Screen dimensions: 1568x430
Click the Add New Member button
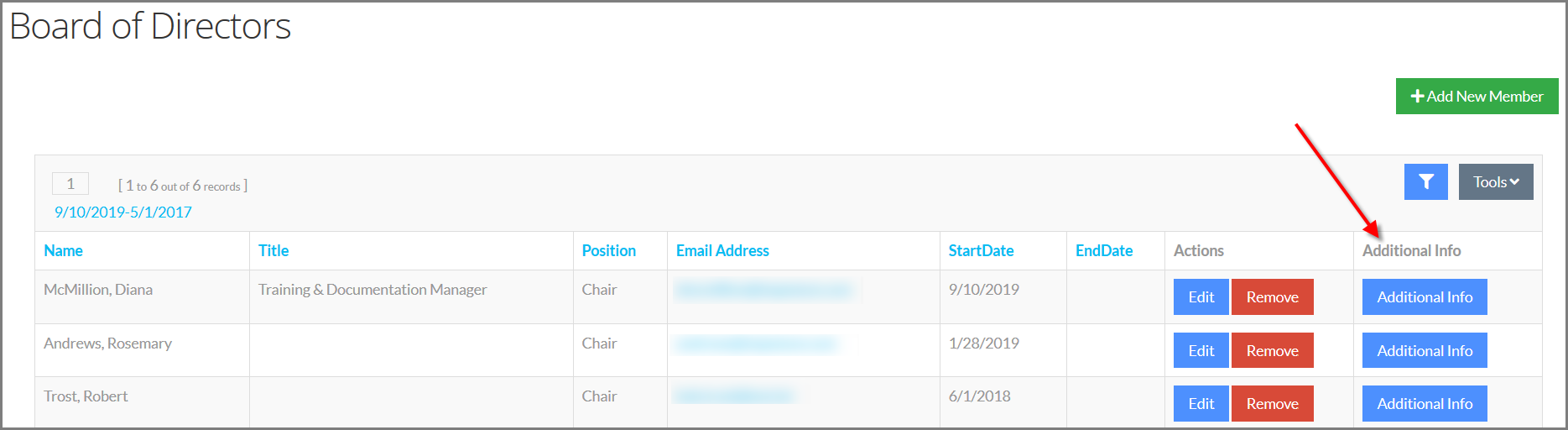tap(1477, 97)
